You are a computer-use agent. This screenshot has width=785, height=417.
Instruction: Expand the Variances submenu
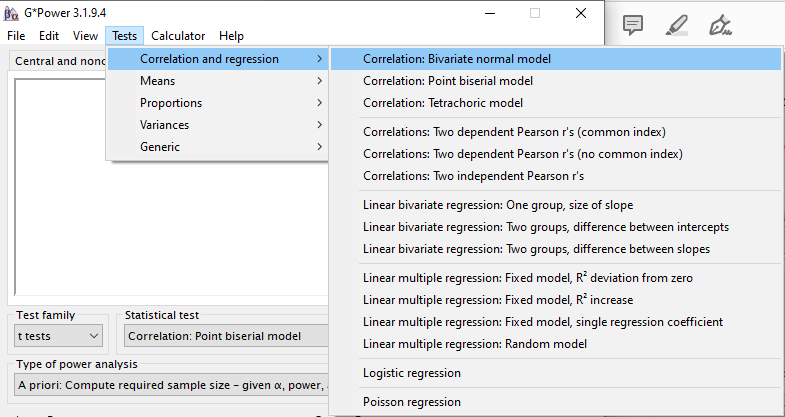point(218,125)
